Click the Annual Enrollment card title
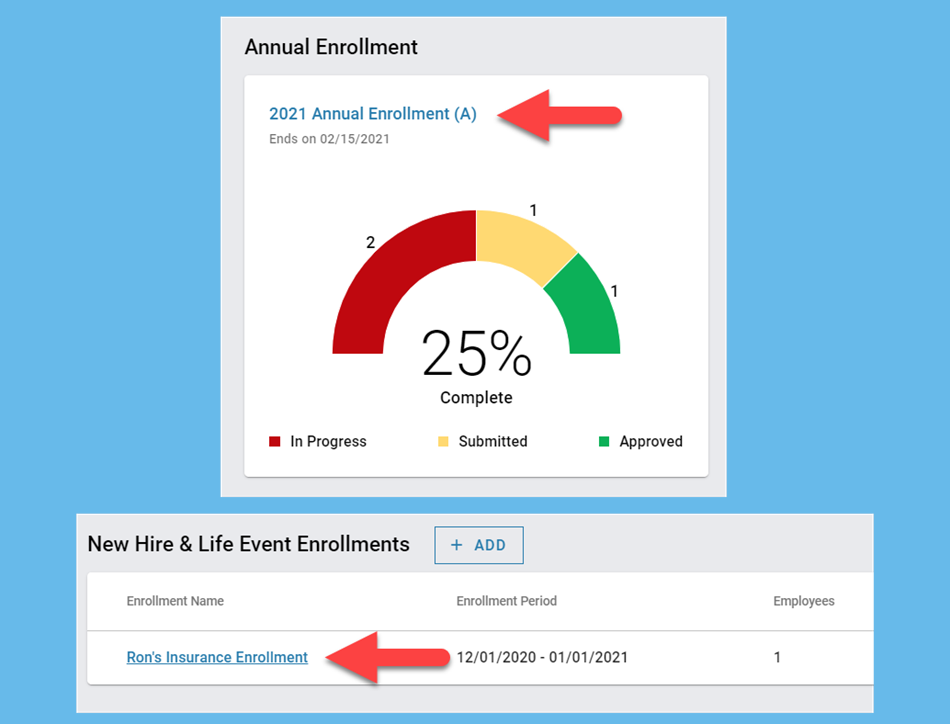The width and height of the screenshot is (950, 724). pyautogui.click(x=331, y=47)
